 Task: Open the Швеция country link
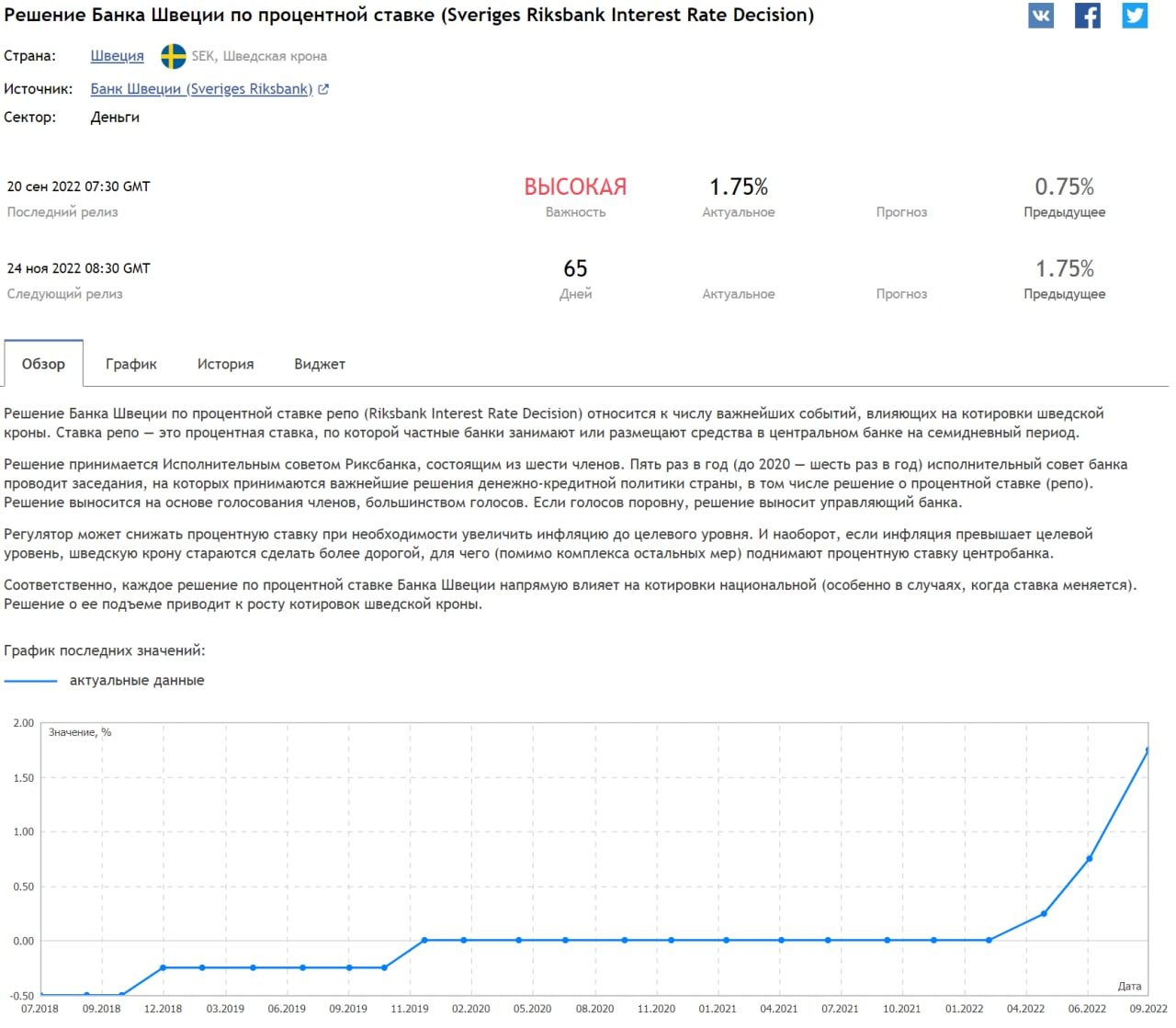(x=118, y=56)
